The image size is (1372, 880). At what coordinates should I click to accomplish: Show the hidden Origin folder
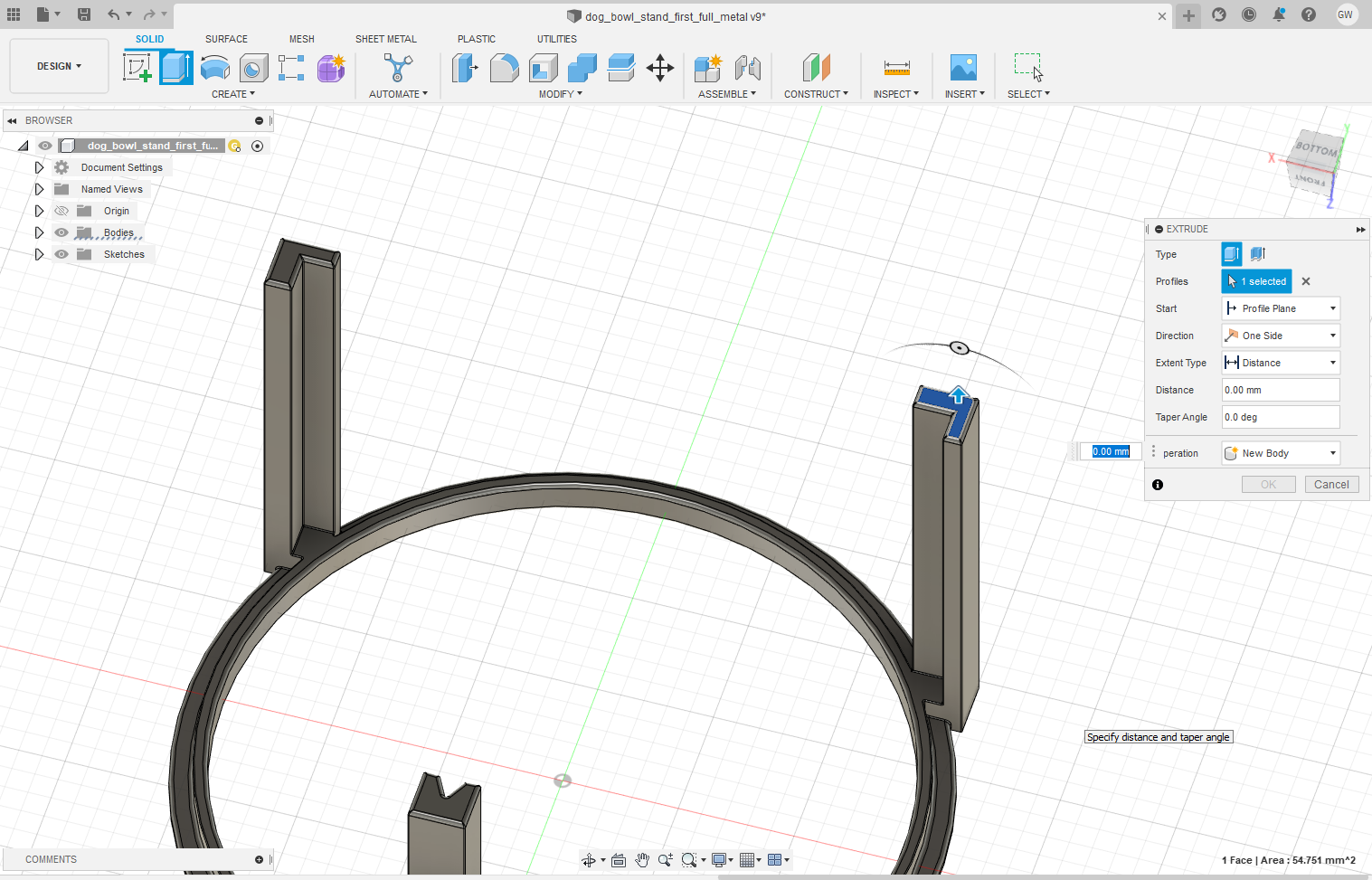(x=62, y=211)
